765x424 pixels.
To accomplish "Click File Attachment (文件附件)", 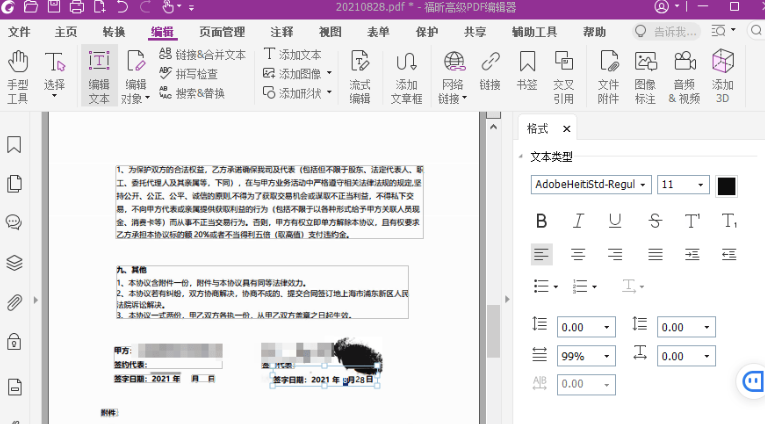I will click(x=608, y=77).
